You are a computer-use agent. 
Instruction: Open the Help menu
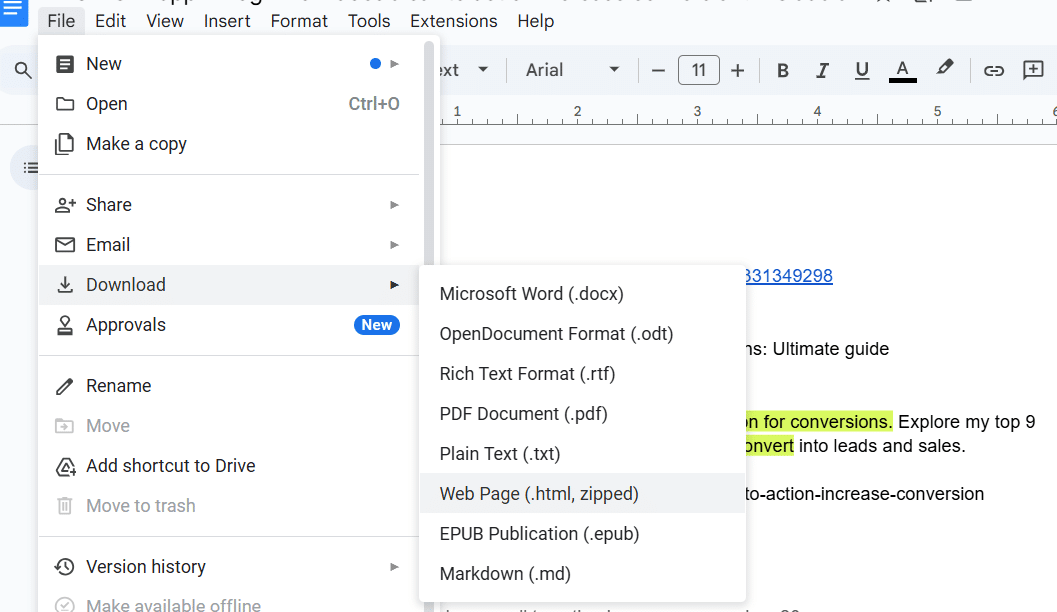point(536,21)
